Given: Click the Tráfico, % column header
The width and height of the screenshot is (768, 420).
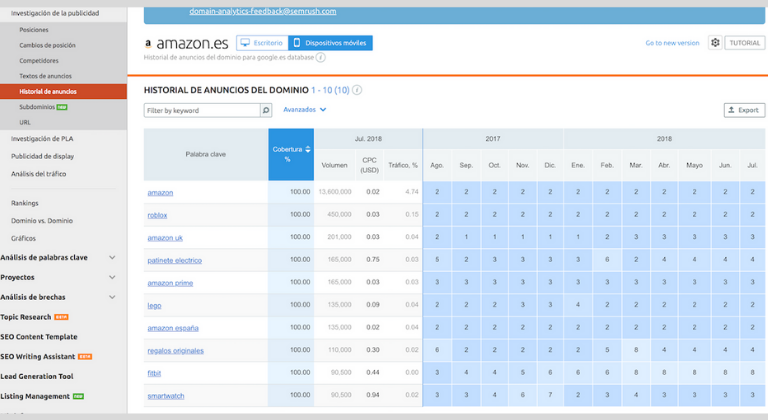Looking at the screenshot, I should pyautogui.click(x=403, y=165).
